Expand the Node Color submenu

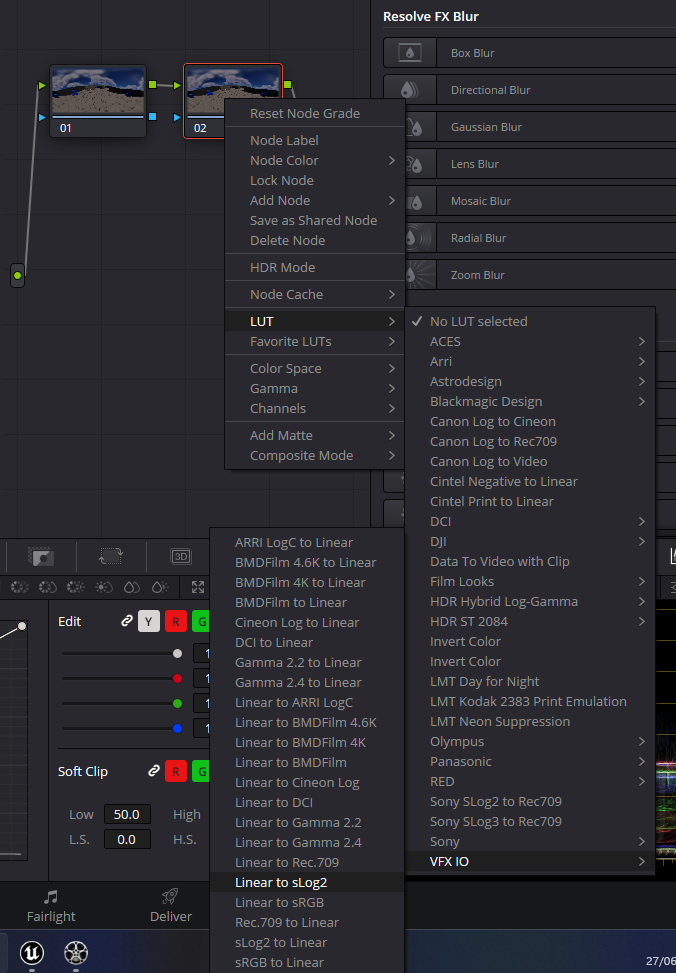tap(315, 160)
